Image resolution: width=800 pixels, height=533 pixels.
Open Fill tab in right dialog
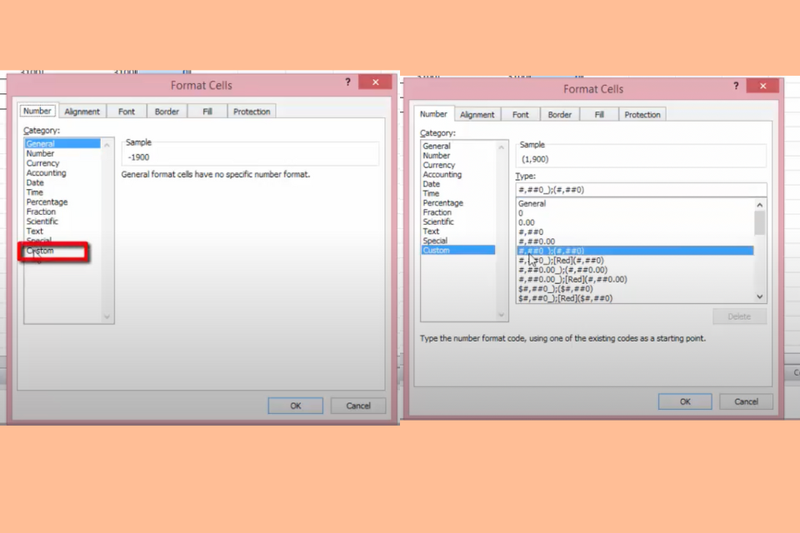click(x=599, y=115)
